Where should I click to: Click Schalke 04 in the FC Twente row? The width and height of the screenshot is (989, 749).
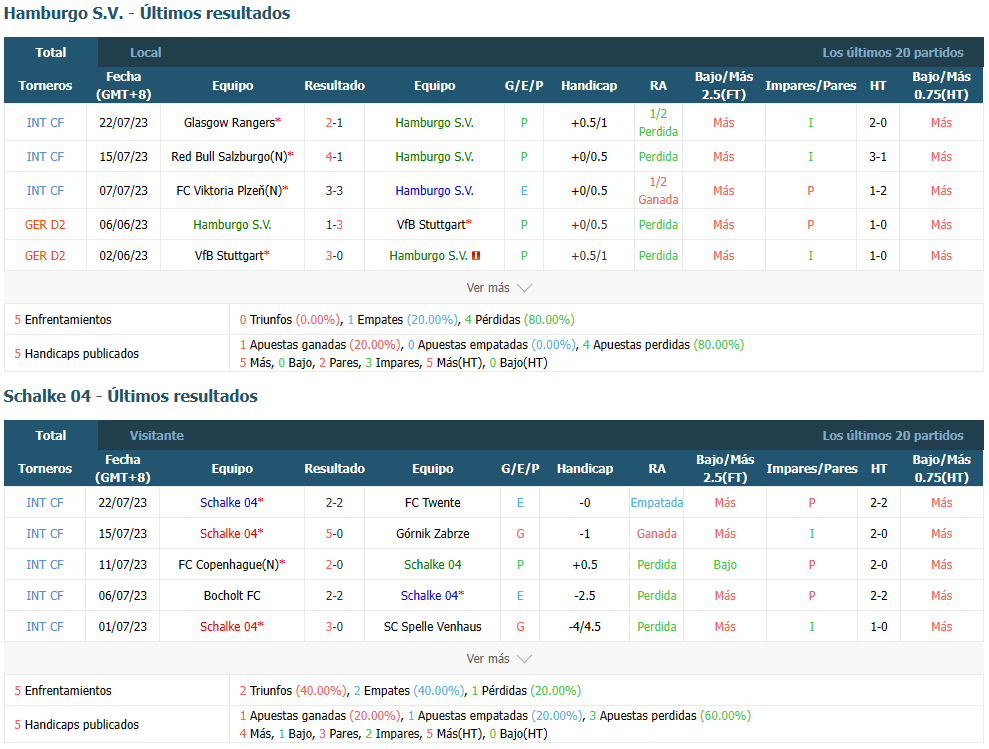(231, 503)
